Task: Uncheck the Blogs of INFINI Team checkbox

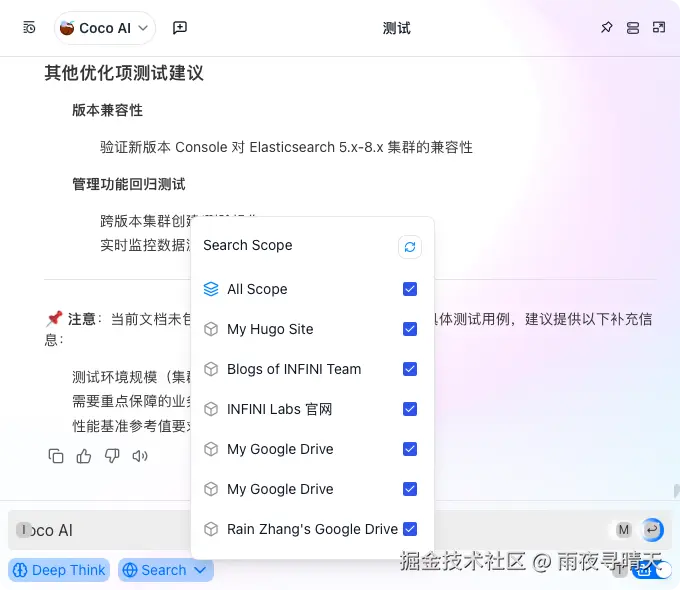Action: click(x=410, y=369)
